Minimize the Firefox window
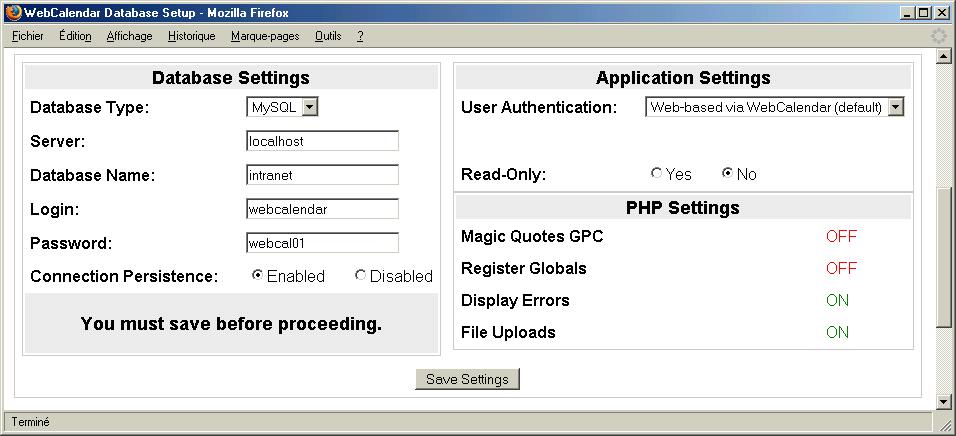 [x=908, y=12]
